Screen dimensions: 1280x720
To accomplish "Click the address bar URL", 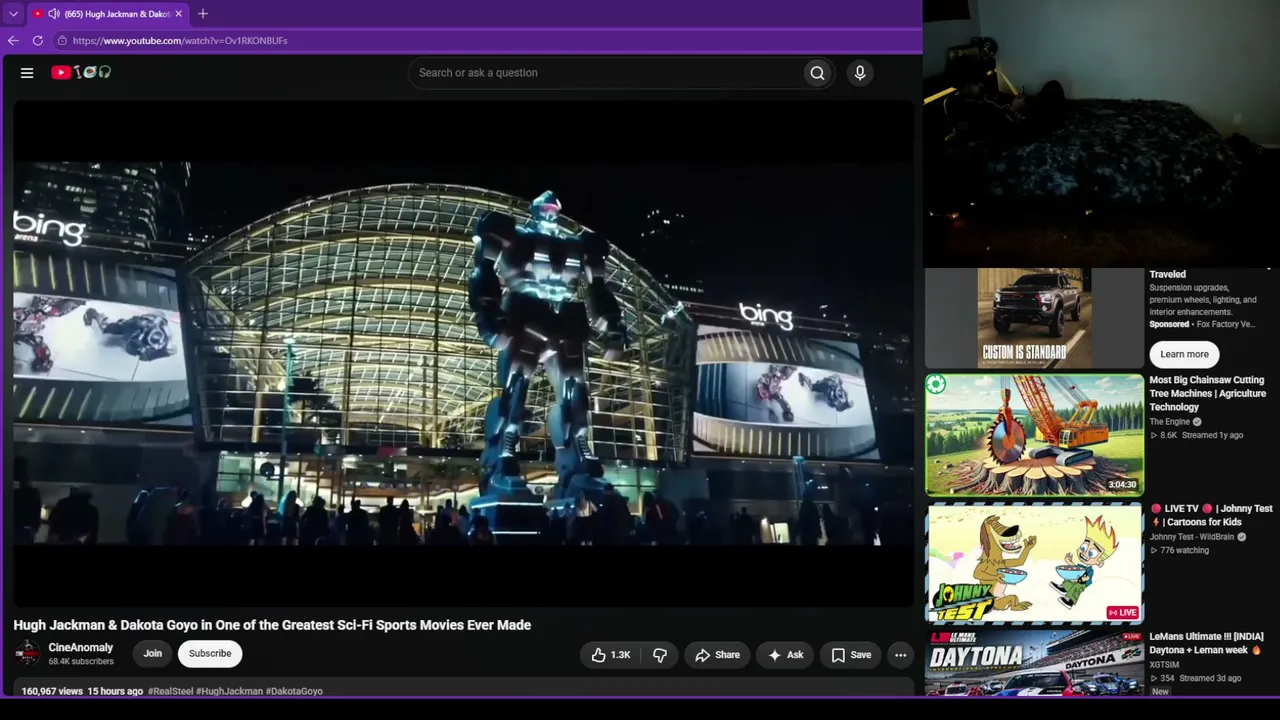I will [x=180, y=41].
